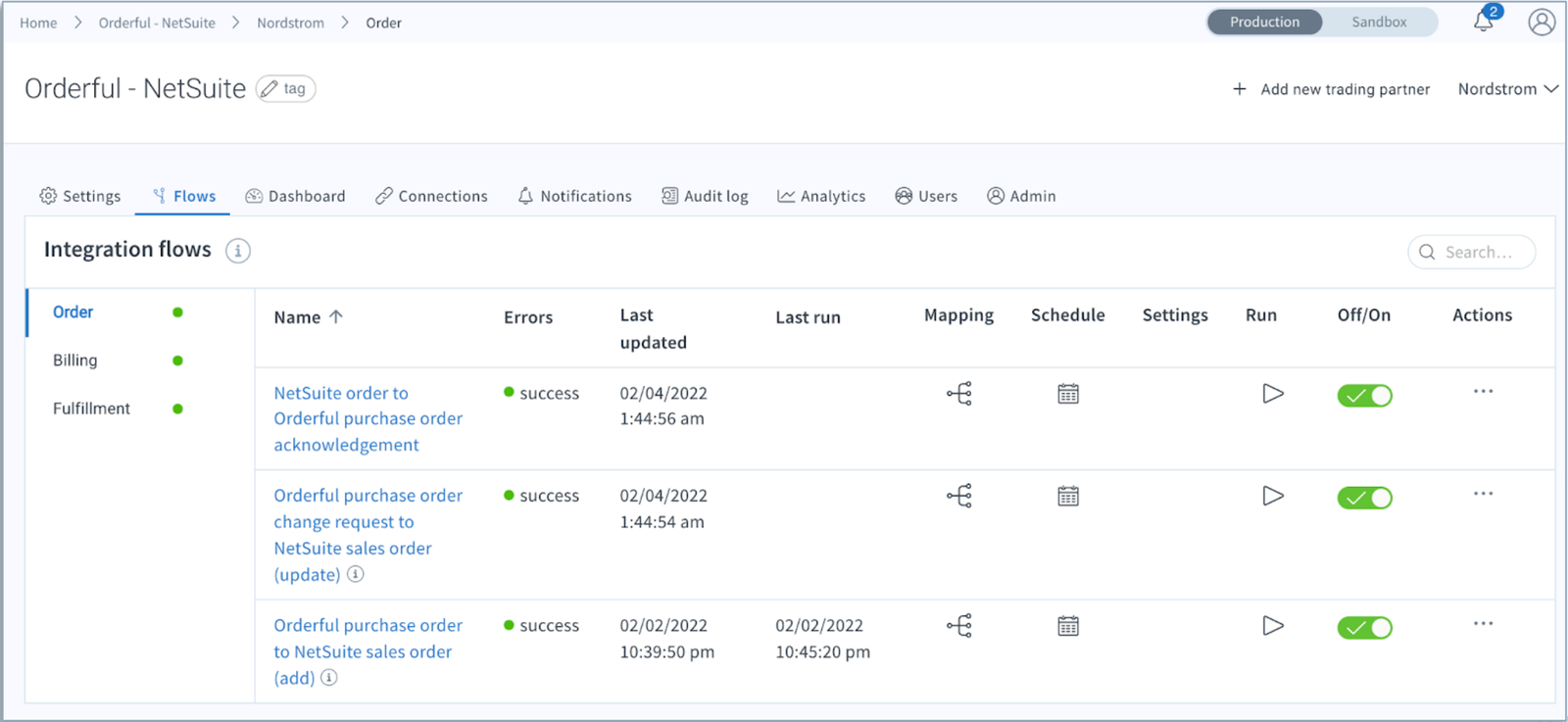Run the NetSuite sales order (add) flow

click(1273, 626)
